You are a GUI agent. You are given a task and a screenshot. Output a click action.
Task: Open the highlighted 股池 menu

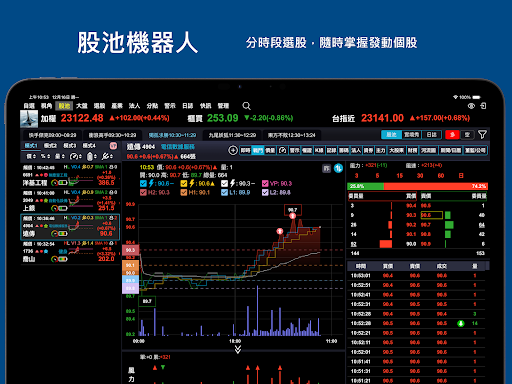(64, 106)
